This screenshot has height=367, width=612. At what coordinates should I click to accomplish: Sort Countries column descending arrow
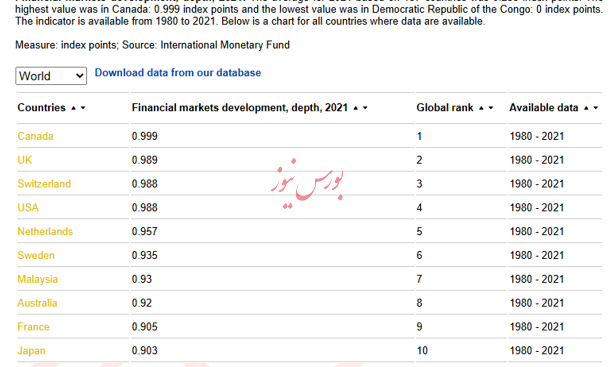click(83, 108)
